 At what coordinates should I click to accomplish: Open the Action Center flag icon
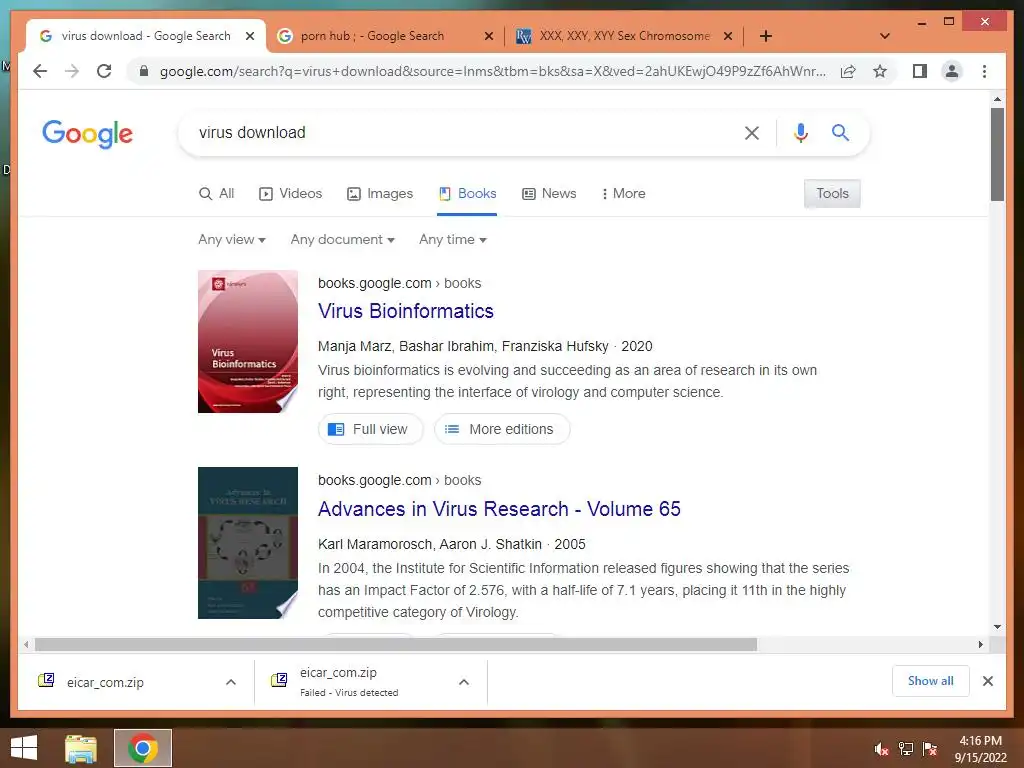[930, 749]
